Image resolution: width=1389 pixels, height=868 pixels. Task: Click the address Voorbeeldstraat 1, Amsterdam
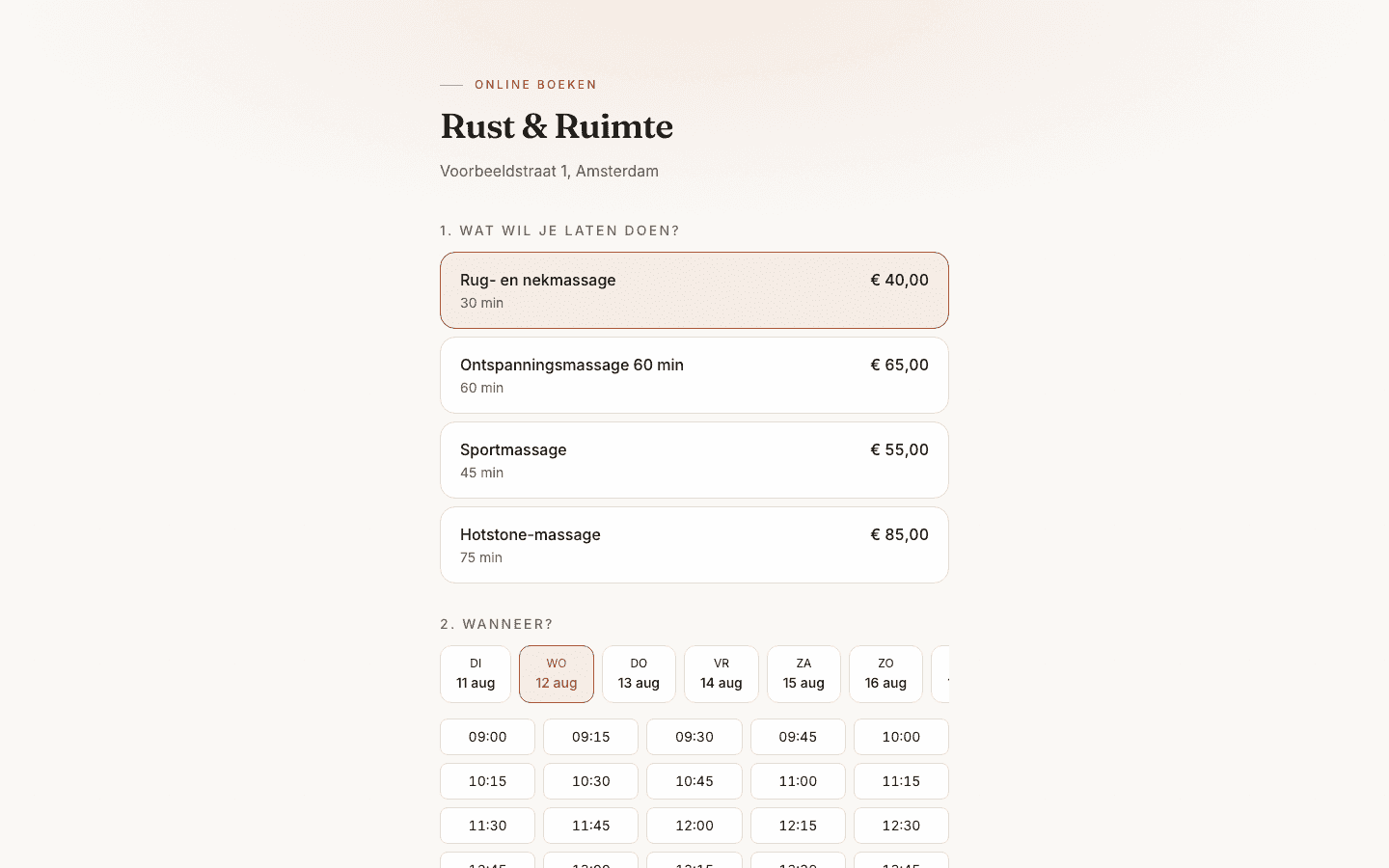549,171
